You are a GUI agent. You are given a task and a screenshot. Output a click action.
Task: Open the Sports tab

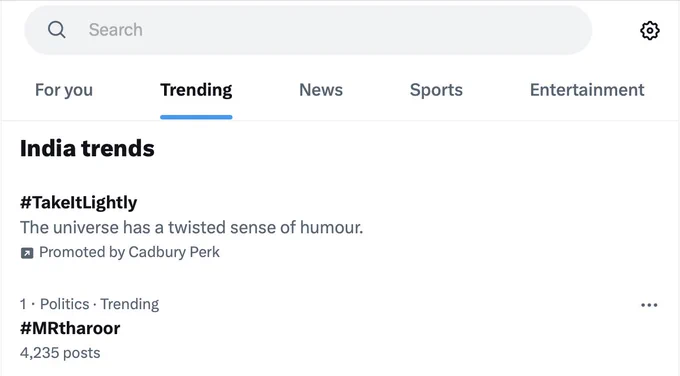click(x=436, y=90)
